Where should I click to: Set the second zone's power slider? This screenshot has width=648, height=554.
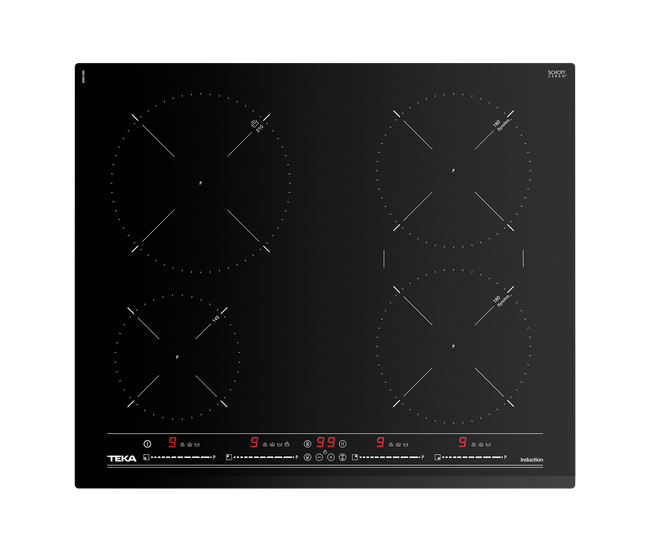tap(263, 457)
